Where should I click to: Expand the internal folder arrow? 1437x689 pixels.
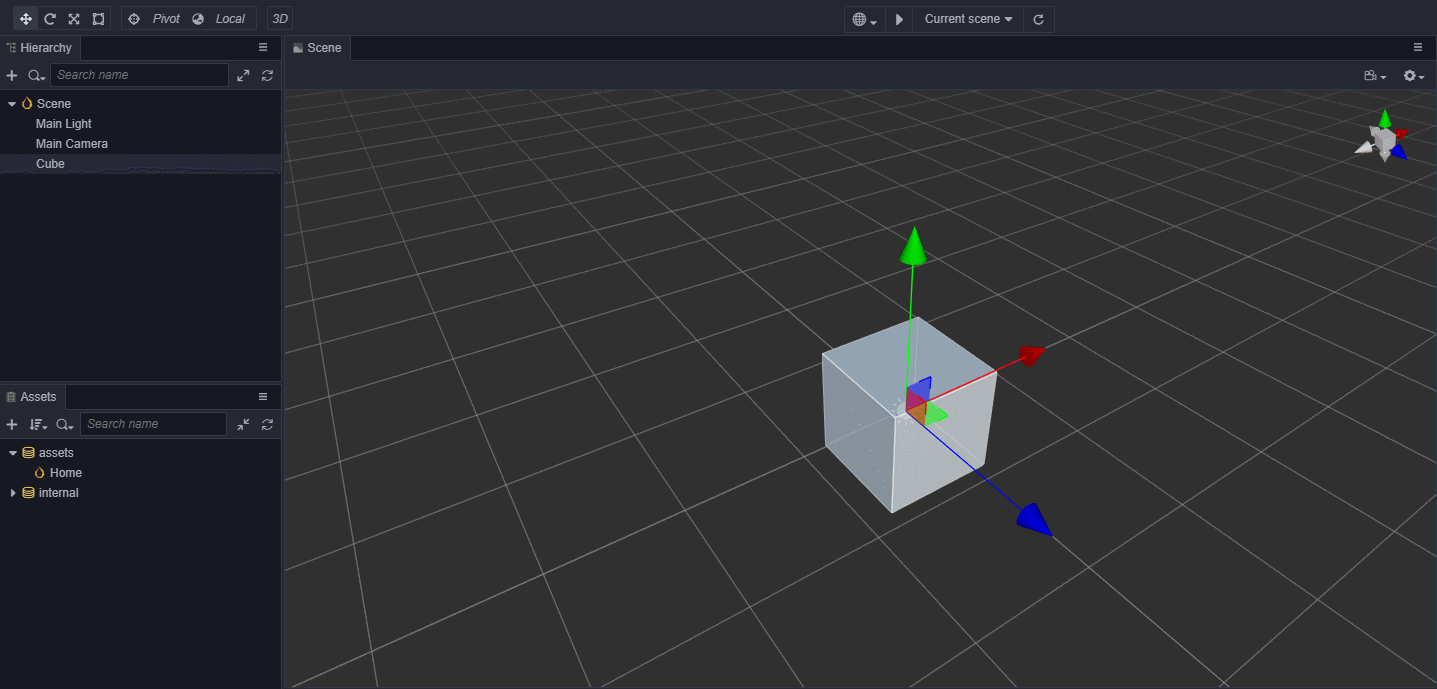(x=13, y=493)
